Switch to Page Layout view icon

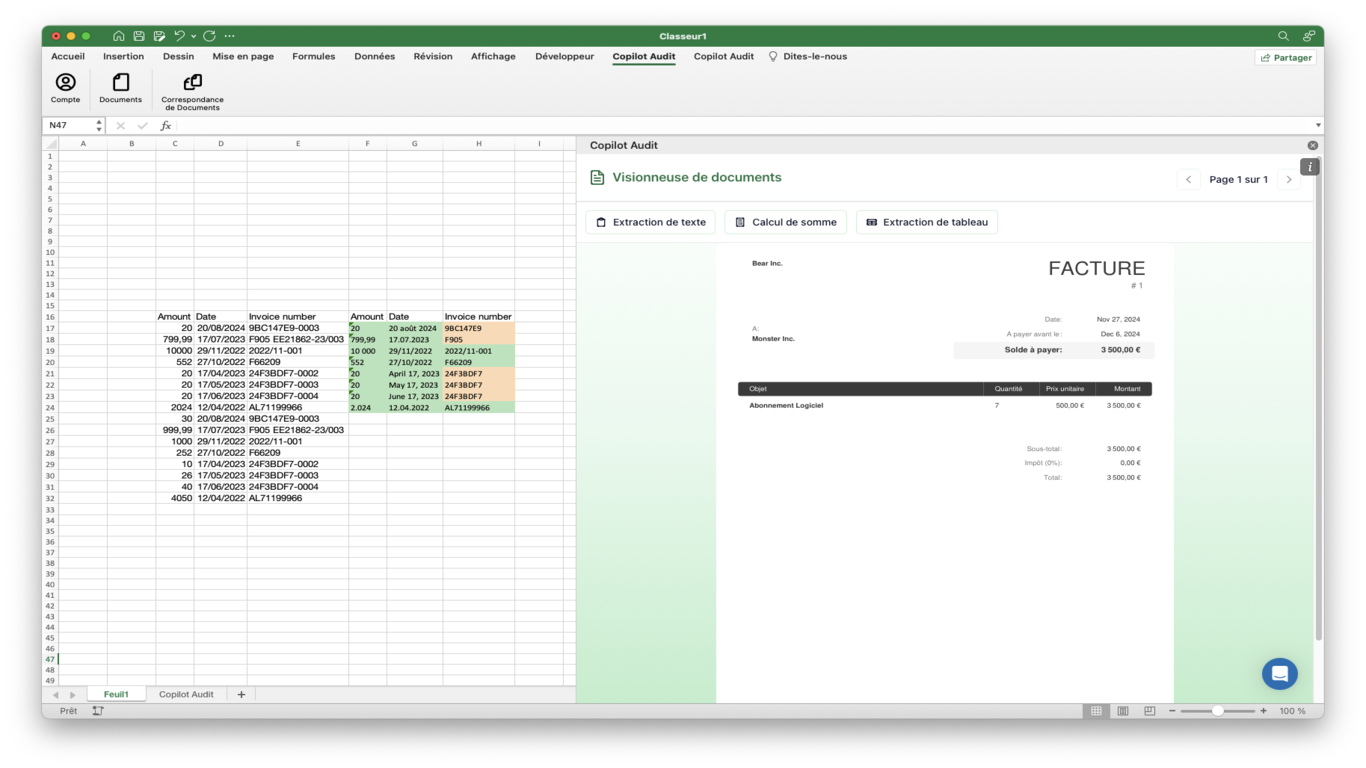[x=1123, y=711]
